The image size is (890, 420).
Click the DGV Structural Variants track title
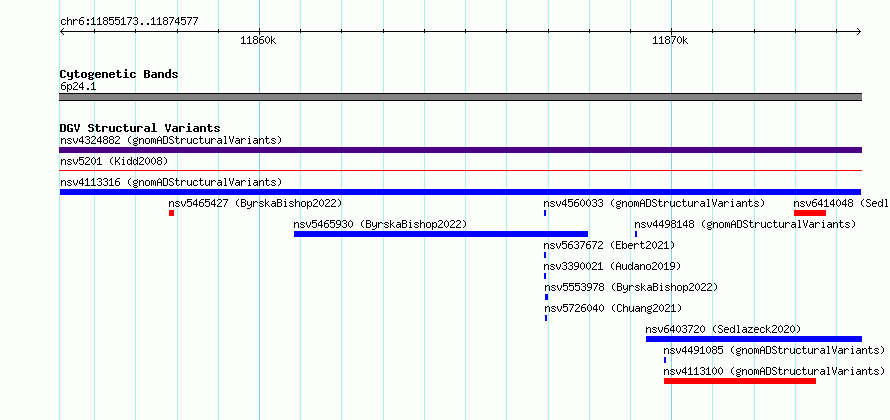point(140,128)
